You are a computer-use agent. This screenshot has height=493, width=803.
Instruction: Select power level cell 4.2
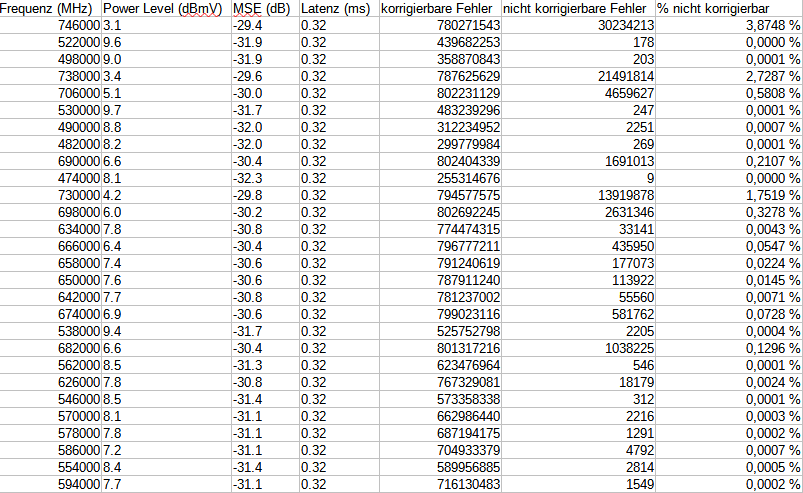point(166,196)
